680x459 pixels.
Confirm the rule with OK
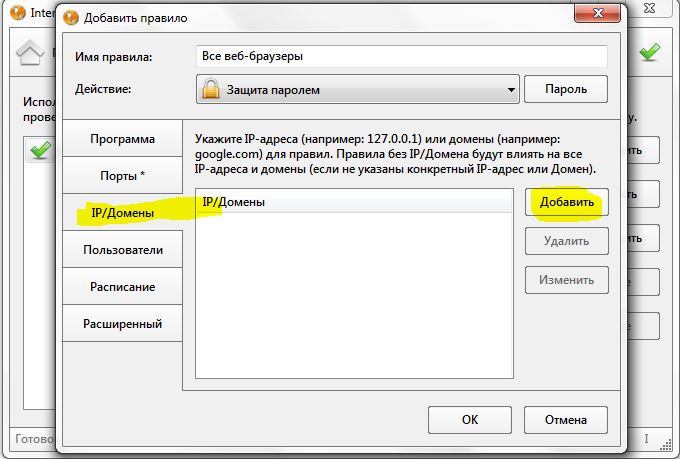tap(469, 419)
